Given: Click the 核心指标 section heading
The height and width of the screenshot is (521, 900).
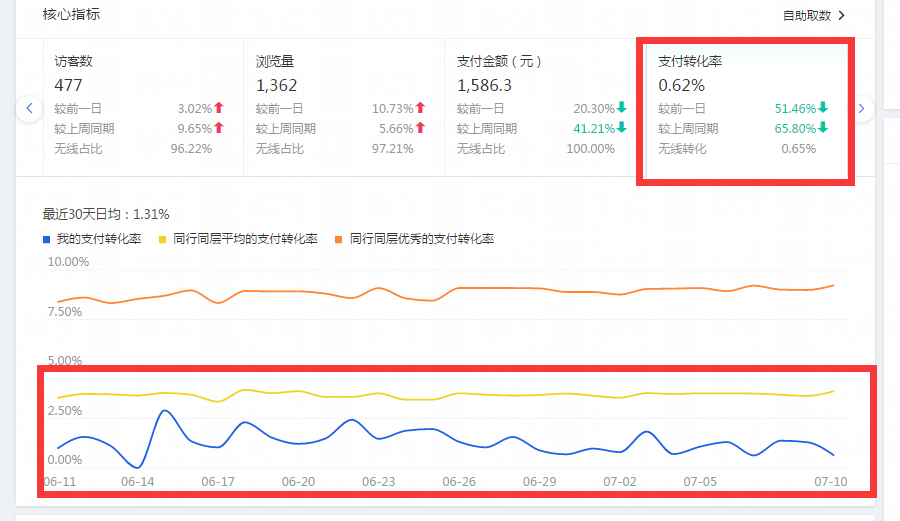Looking at the screenshot, I should 71,15.
